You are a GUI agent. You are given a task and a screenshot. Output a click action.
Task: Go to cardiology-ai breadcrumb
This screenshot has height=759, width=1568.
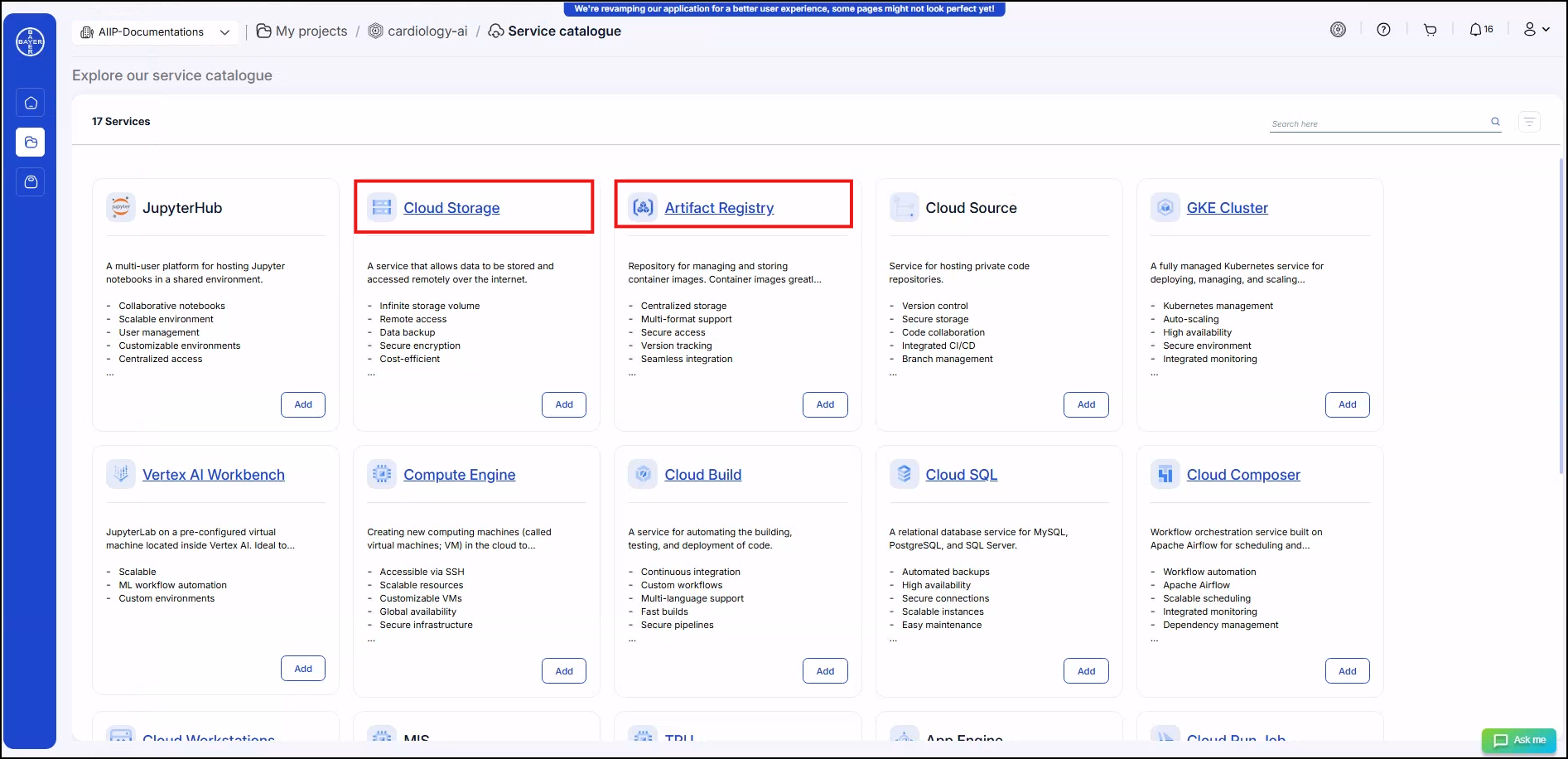tap(427, 31)
